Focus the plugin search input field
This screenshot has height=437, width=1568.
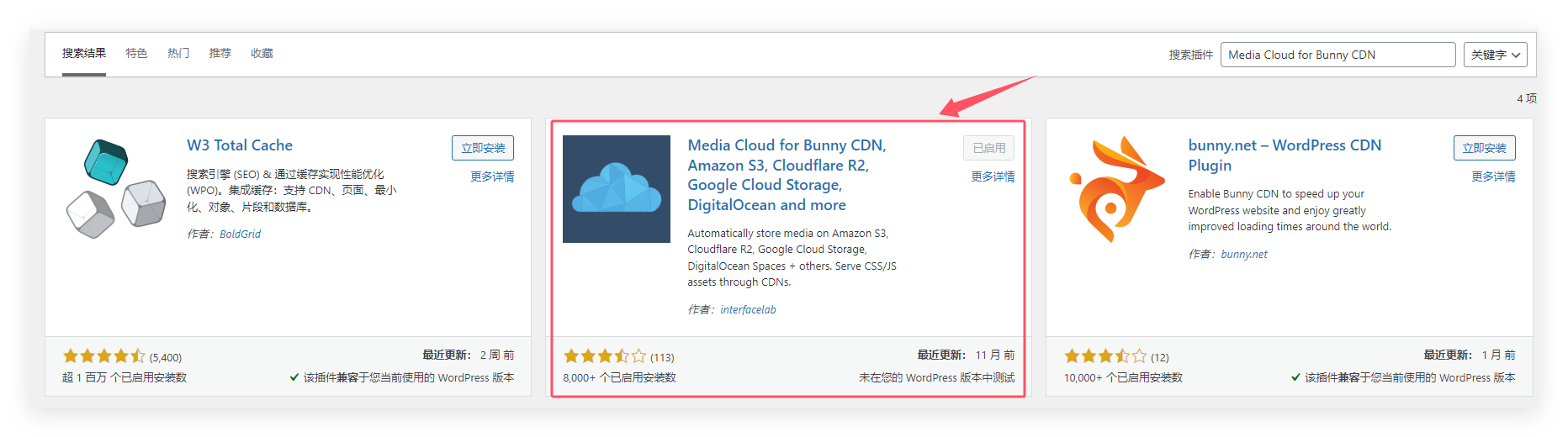1338,55
